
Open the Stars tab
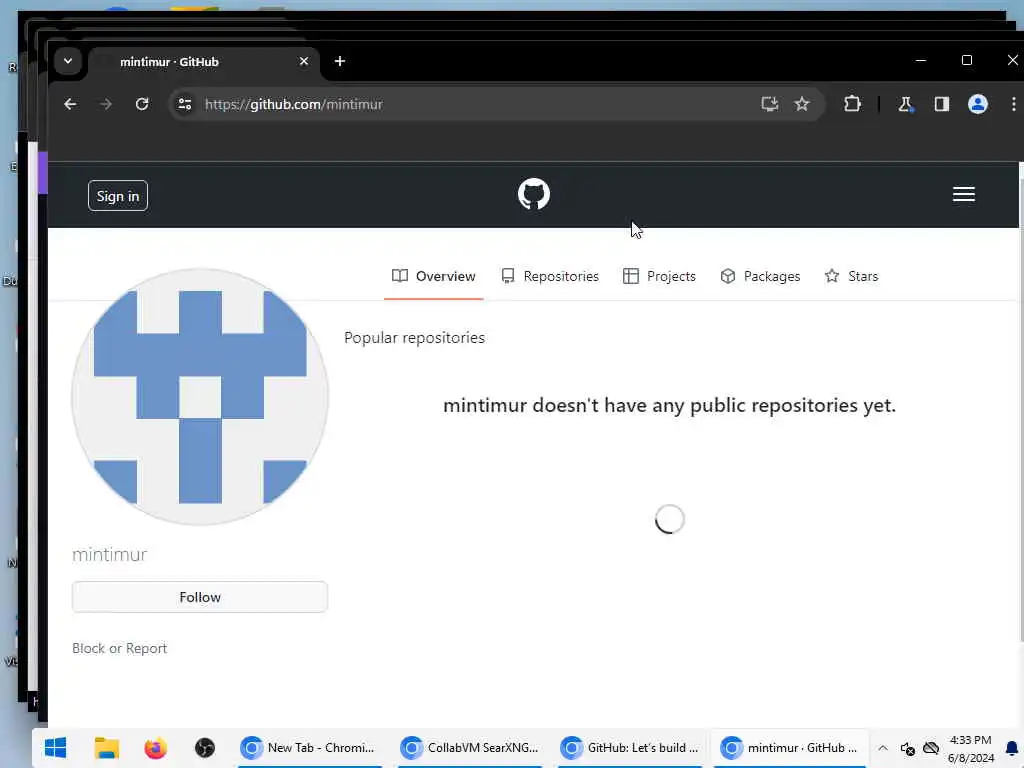point(852,276)
